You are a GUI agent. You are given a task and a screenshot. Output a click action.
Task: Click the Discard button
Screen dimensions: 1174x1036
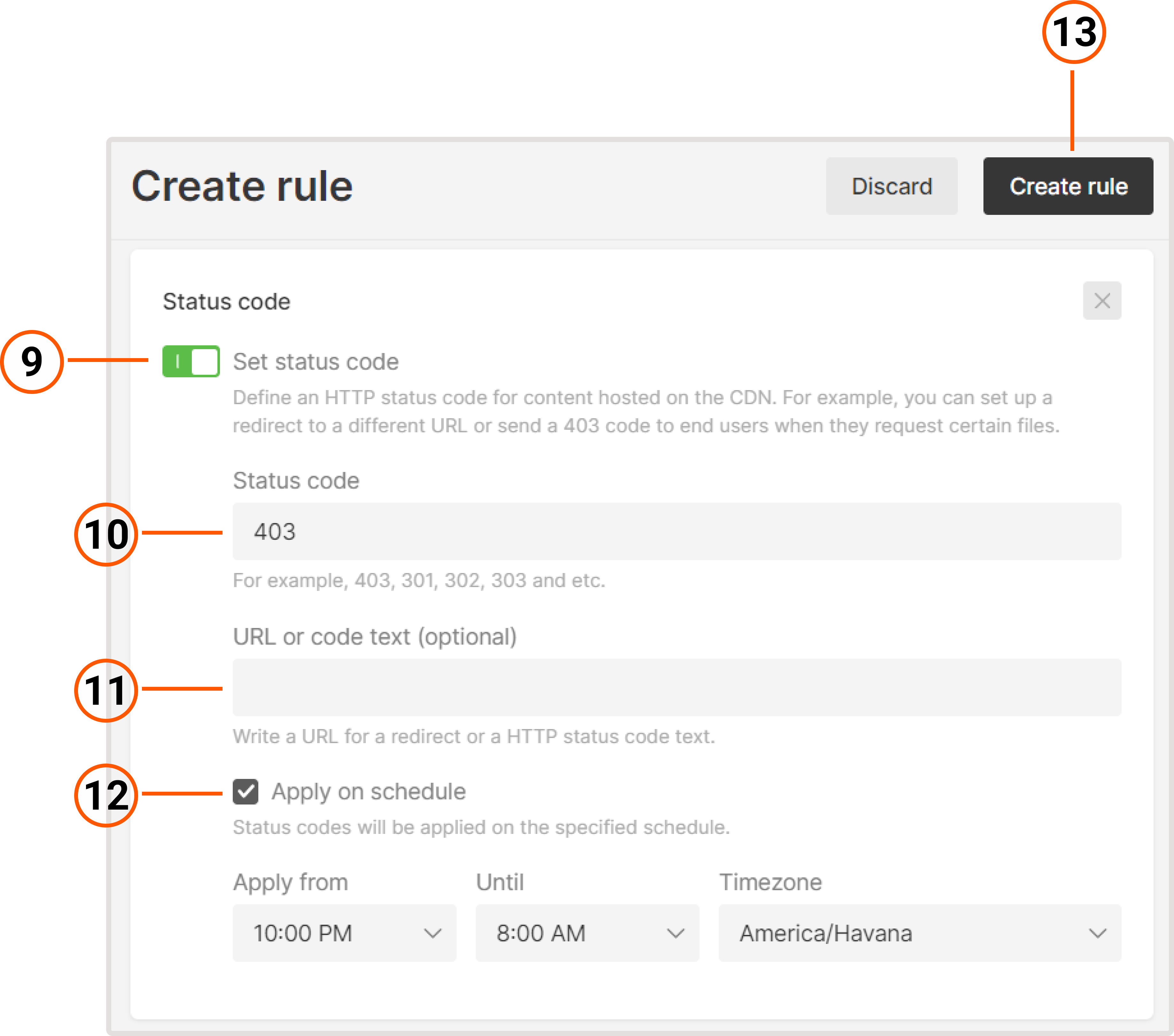(x=891, y=185)
